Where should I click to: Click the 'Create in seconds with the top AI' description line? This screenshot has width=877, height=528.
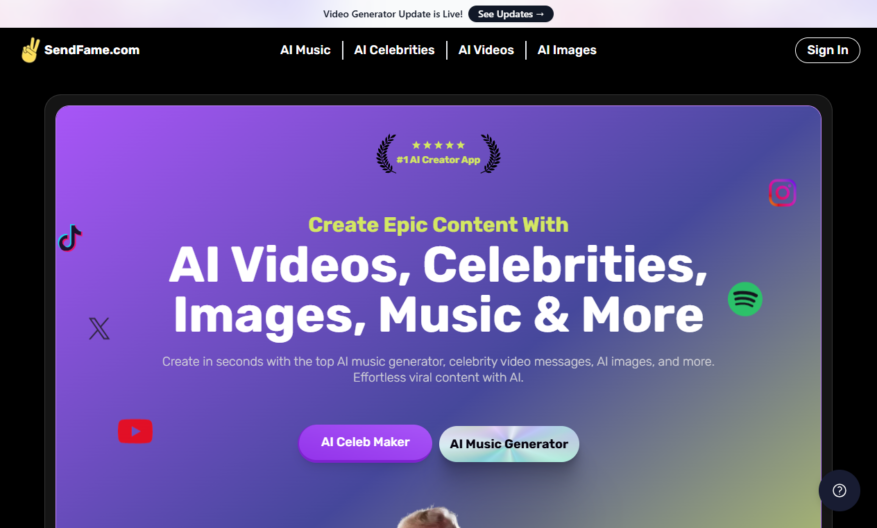click(x=438, y=362)
